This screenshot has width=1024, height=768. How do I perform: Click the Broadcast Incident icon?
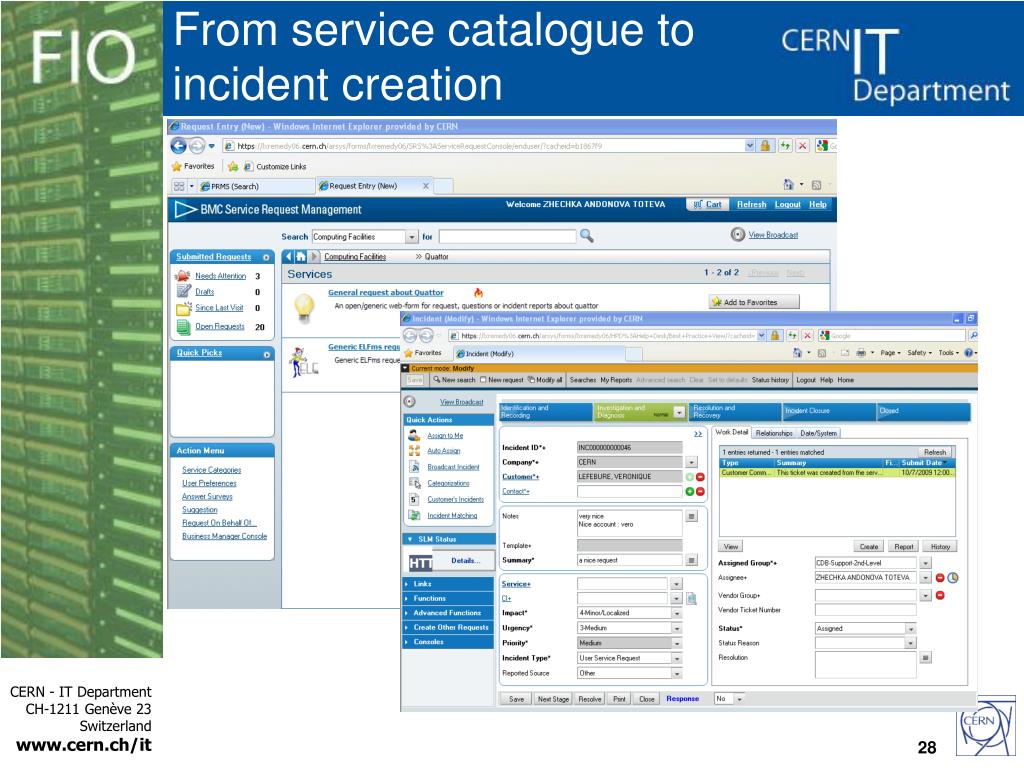point(414,467)
